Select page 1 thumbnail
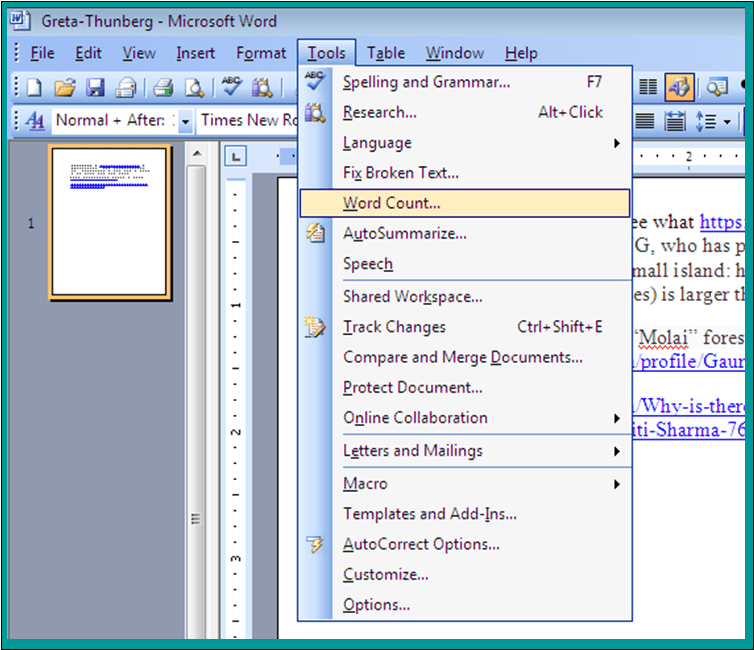This screenshot has height=650, width=754. click(110, 222)
